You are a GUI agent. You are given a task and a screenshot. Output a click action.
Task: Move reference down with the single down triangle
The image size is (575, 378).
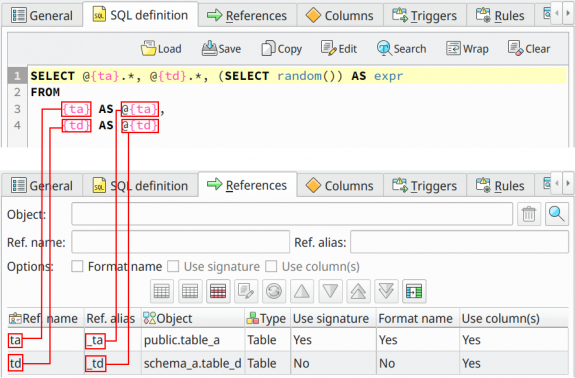tap(330, 291)
